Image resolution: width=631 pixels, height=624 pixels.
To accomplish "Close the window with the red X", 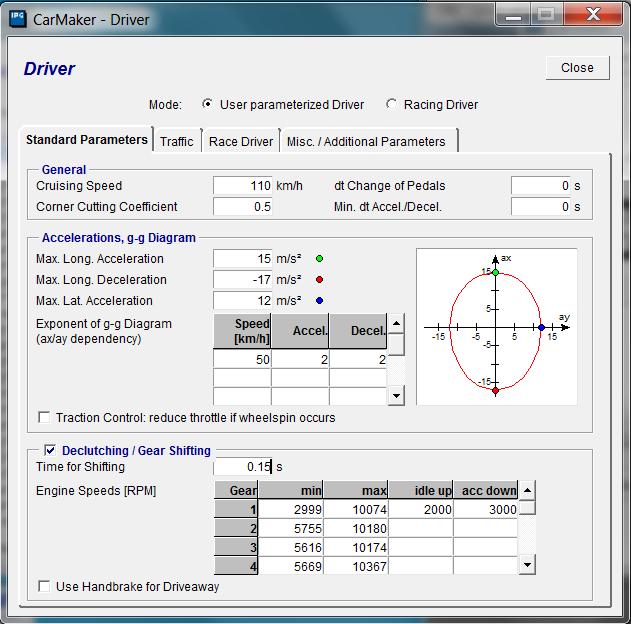I will 593,14.
